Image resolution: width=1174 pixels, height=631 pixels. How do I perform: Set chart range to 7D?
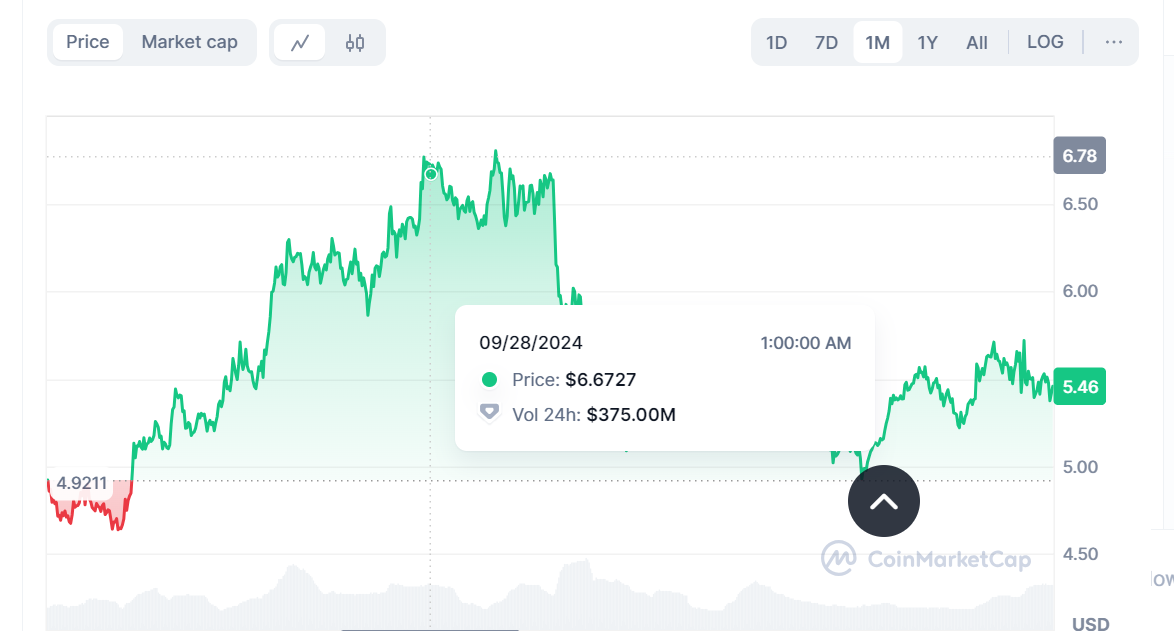click(826, 42)
